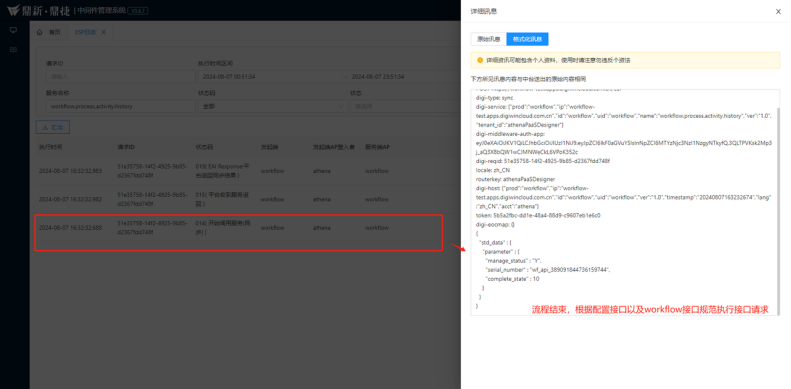The image size is (791, 389).
Task: Click the version badge V3.6.7
Action: (x=137, y=11)
